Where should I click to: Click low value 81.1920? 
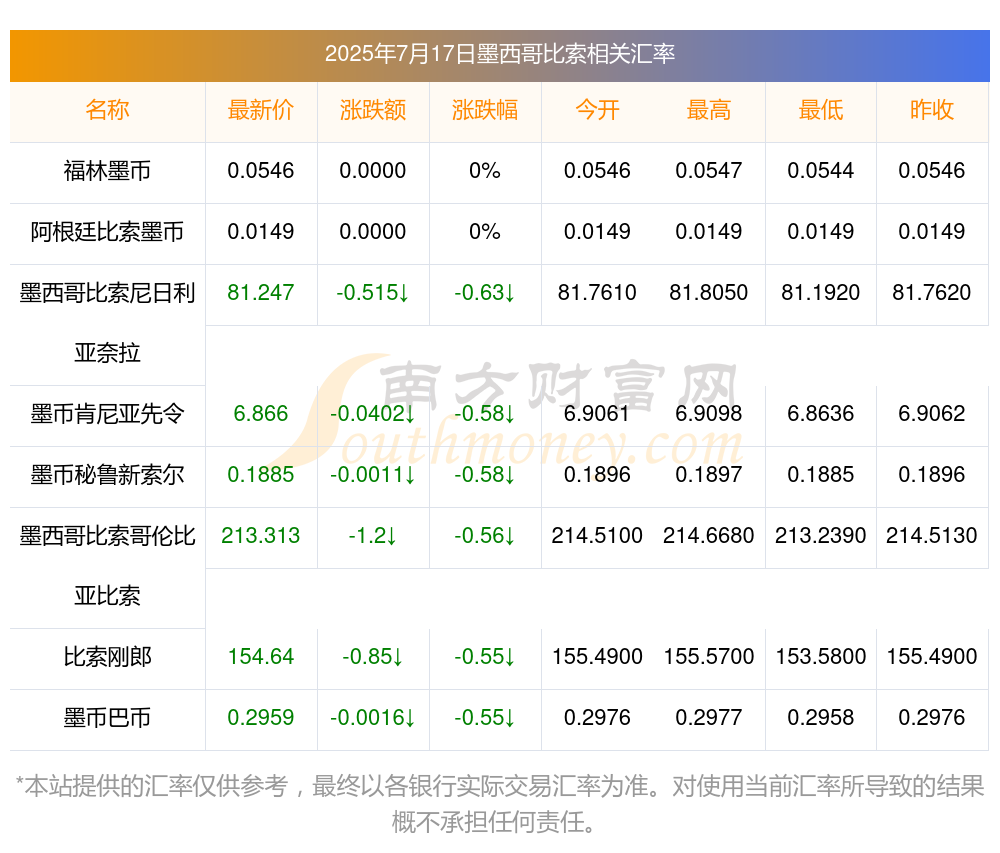[820, 293]
